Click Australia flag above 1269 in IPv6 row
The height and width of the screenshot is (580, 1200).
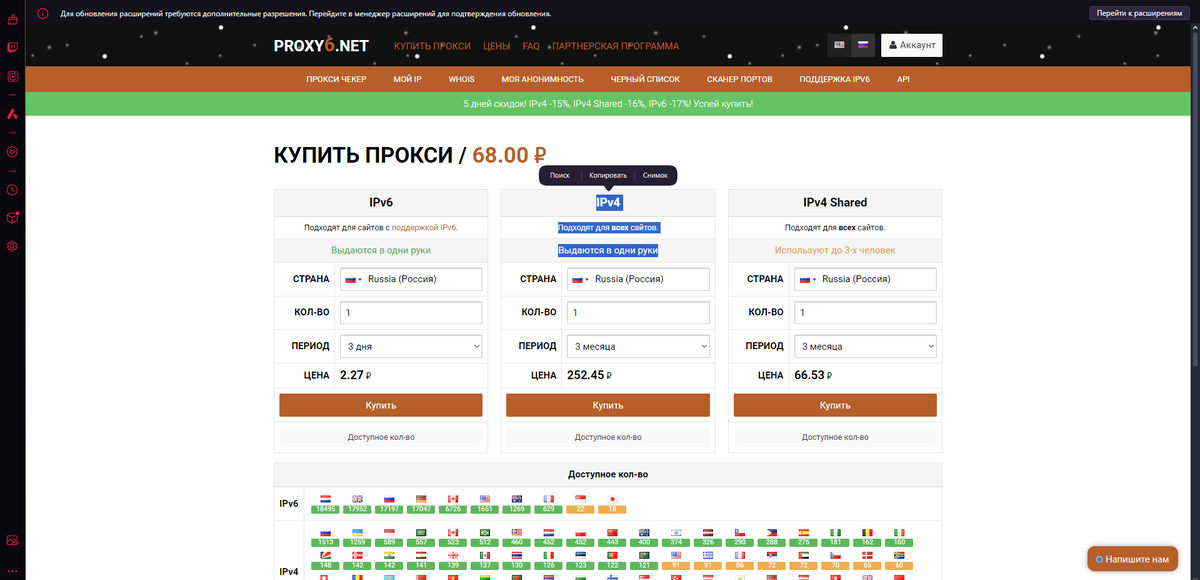click(x=516, y=498)
